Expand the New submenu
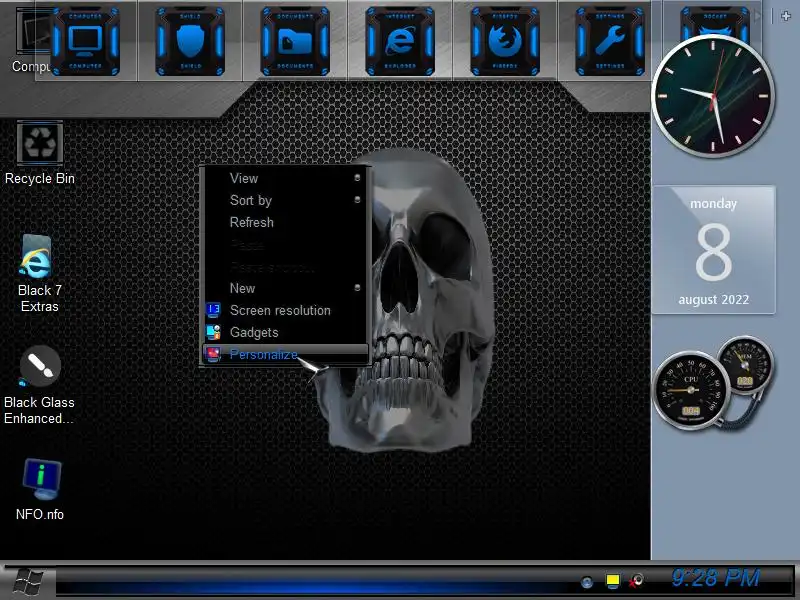Viewport: 800px width, 600px height. click(x=286, y=288)
